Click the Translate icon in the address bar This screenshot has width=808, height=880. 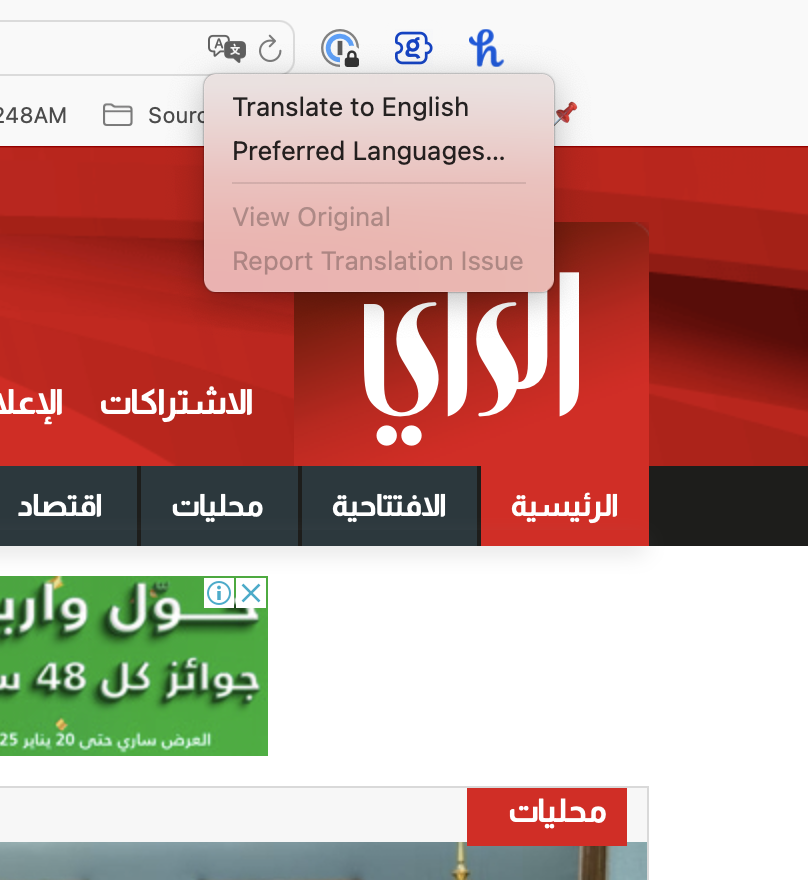pos(227,48)
